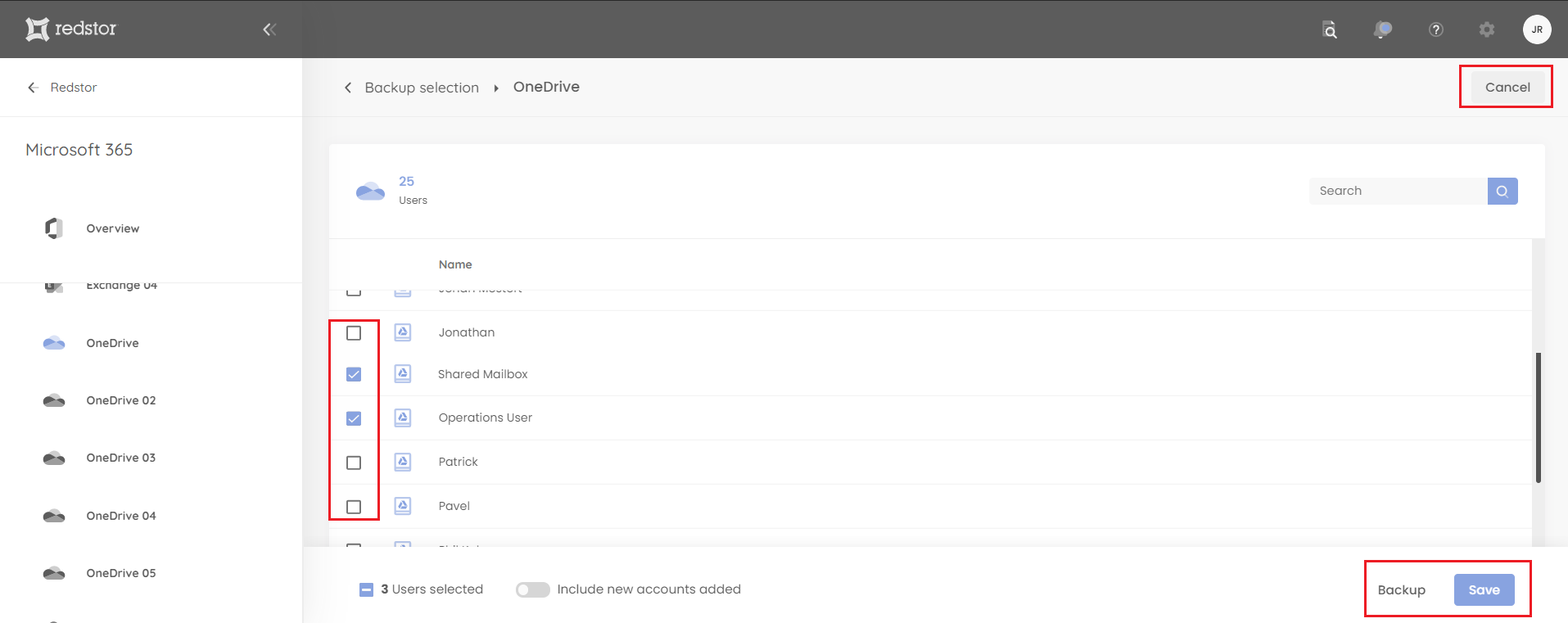This screenshot has width=1568, height=623.
Task: Click the OneDrive breadcrumb label
Action: pos(546,87)
